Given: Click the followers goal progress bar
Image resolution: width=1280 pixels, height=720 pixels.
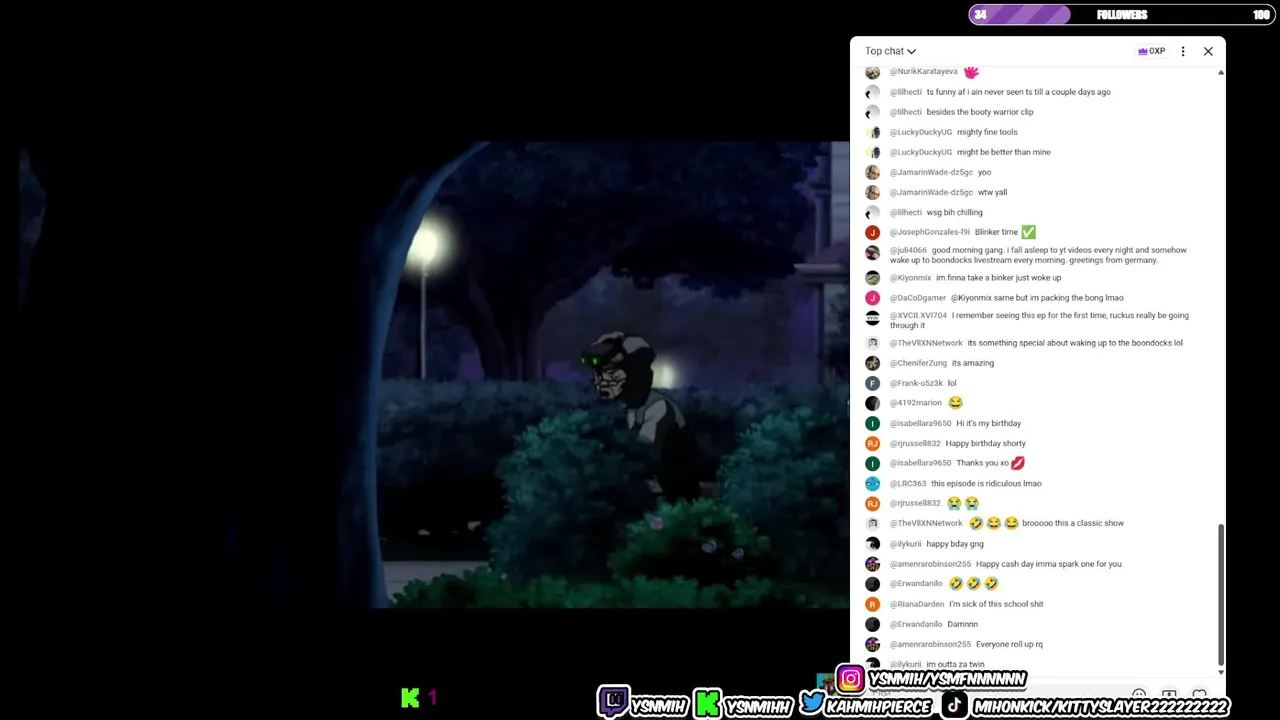Looking at the screenshot, I should pyautogui.click(x=1121, y=15).
